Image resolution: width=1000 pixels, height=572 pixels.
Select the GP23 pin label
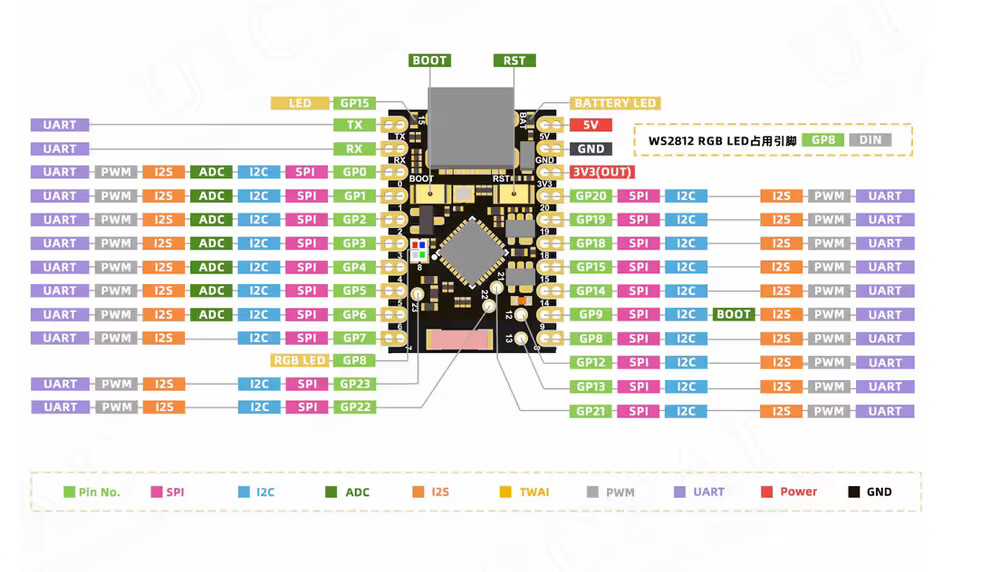click(x=355, y=383)
